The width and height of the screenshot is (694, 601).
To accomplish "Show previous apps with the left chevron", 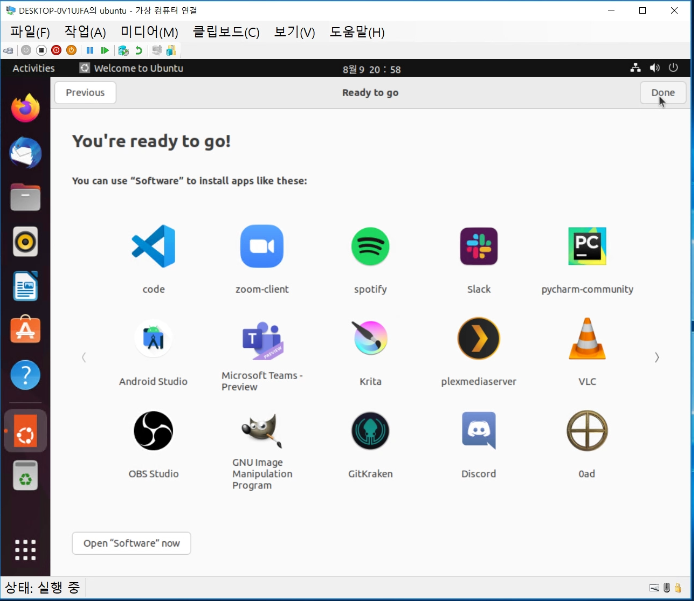I will [x=84, y=357].
